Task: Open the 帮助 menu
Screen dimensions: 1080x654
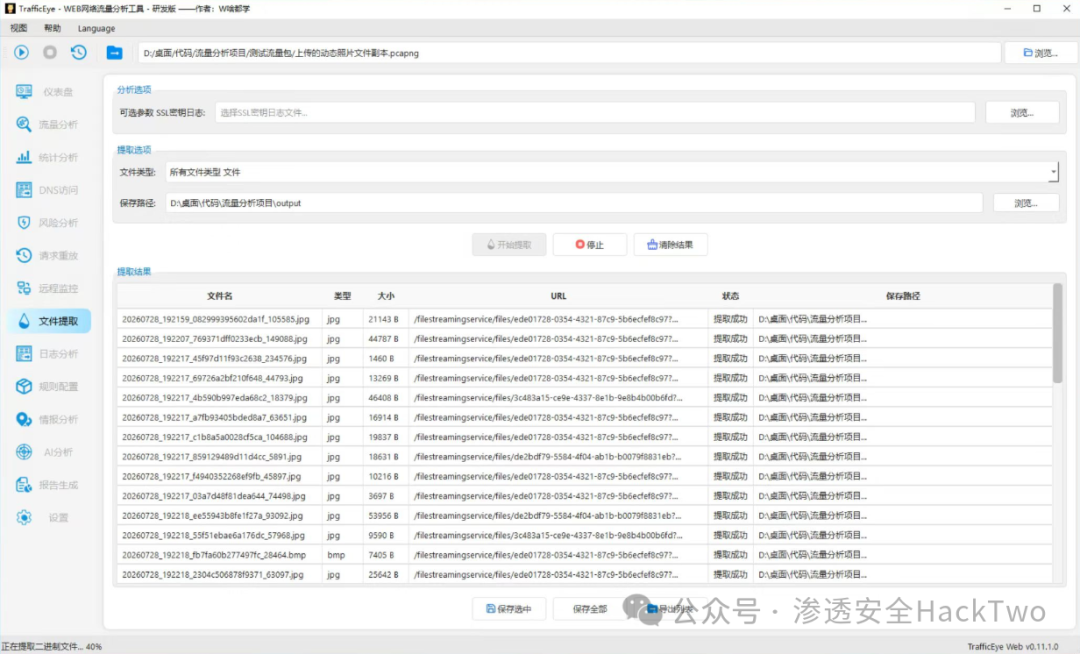Action: 52,28
